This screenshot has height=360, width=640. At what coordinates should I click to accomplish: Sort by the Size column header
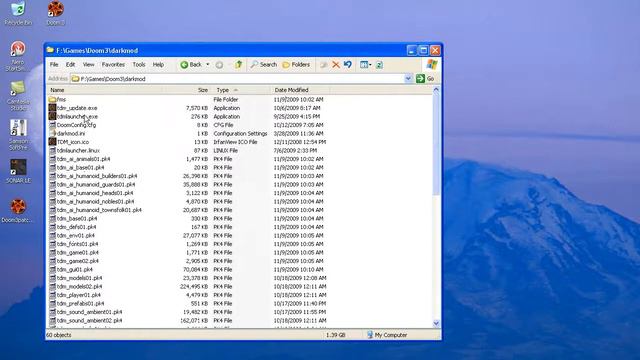pos(187,90)
